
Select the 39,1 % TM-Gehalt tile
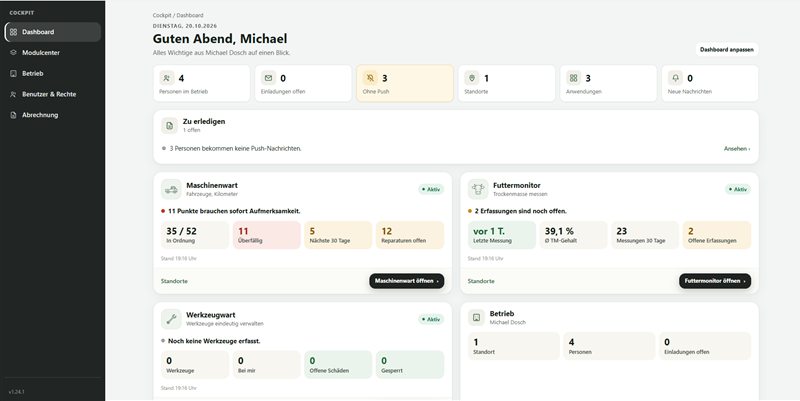(x=573, y=235)
